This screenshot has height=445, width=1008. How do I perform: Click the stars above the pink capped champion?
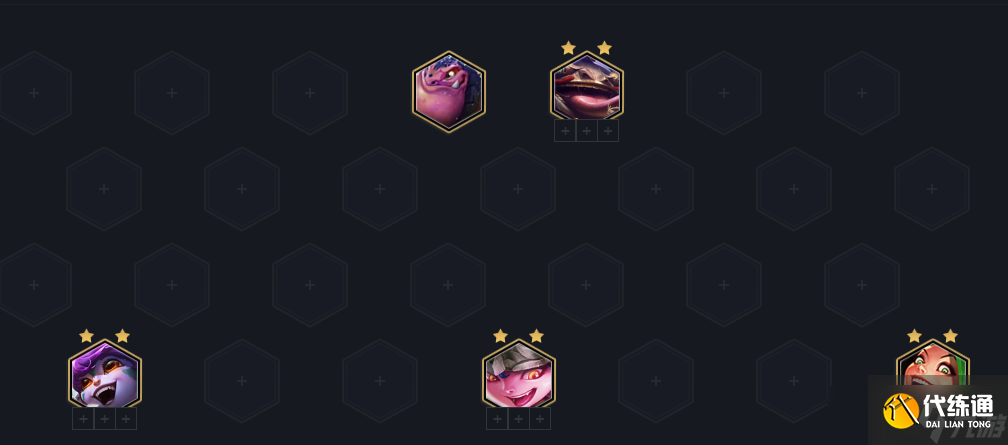(519, 336)
